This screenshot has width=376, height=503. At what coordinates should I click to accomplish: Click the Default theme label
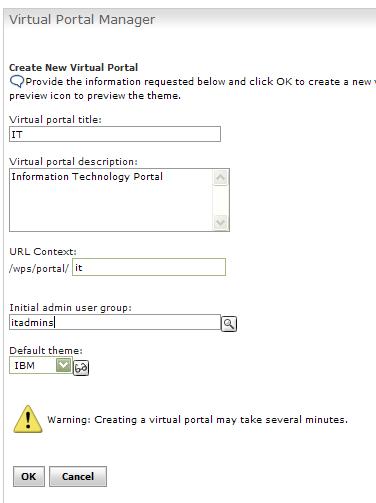46,351
